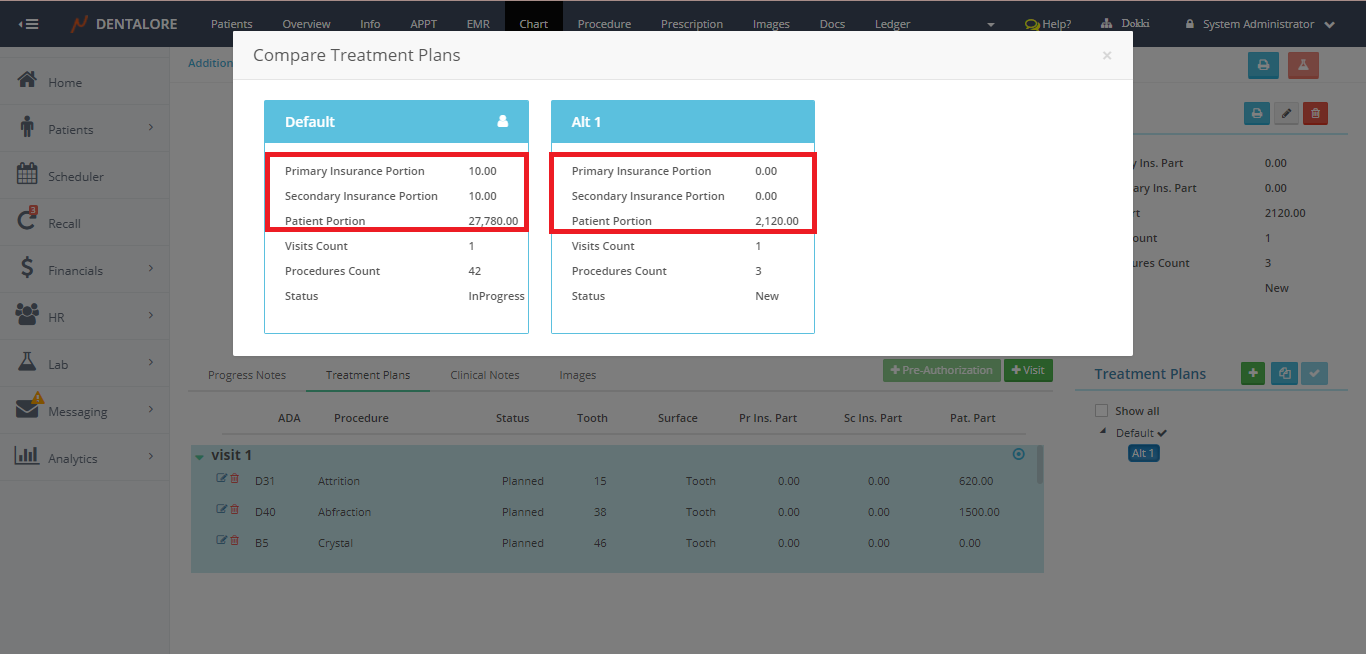Viewport: 1366px width, 654px height.
Task: Click the copy treatment plan icon
Action: [x=1284, y=373]
